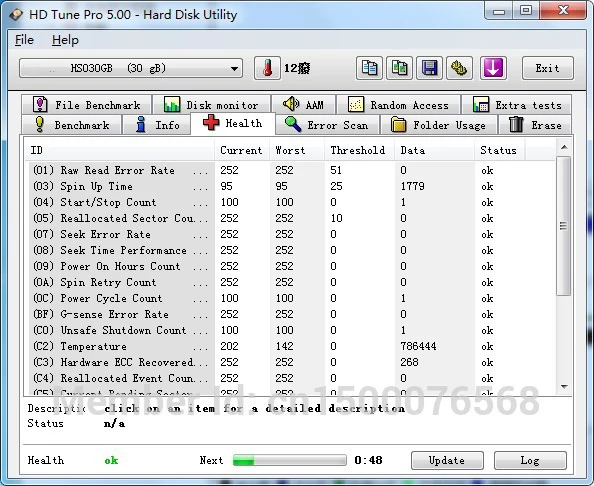Click the 1779 data value
Image resolution: width=594 pixels, height=486 pixels.
(x=413, y=186)
